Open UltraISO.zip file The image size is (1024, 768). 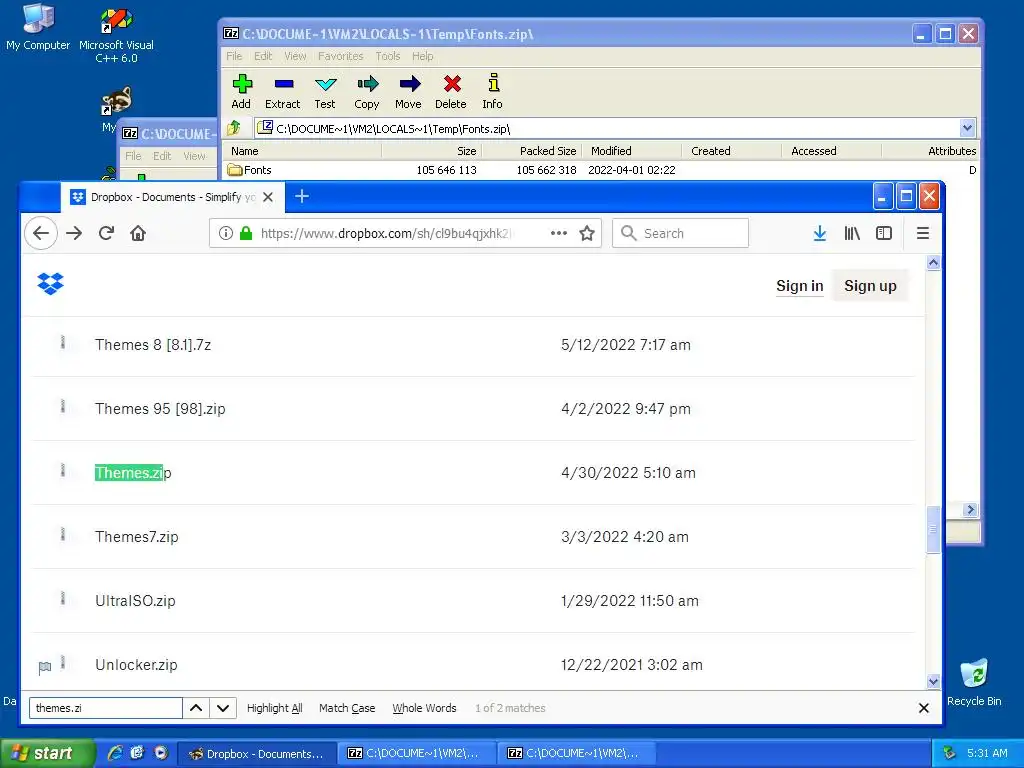135,601
